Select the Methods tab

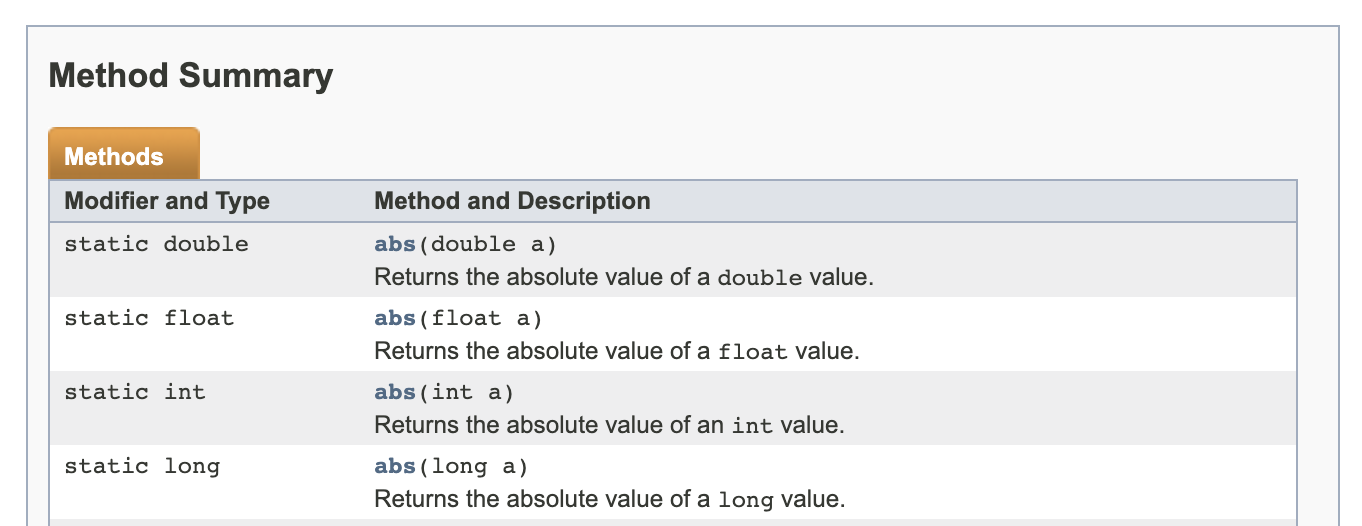click(x=114, y=157)
